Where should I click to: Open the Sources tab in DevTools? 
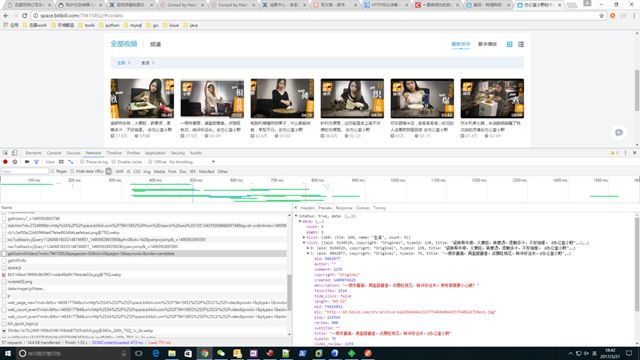click(73, 153)
